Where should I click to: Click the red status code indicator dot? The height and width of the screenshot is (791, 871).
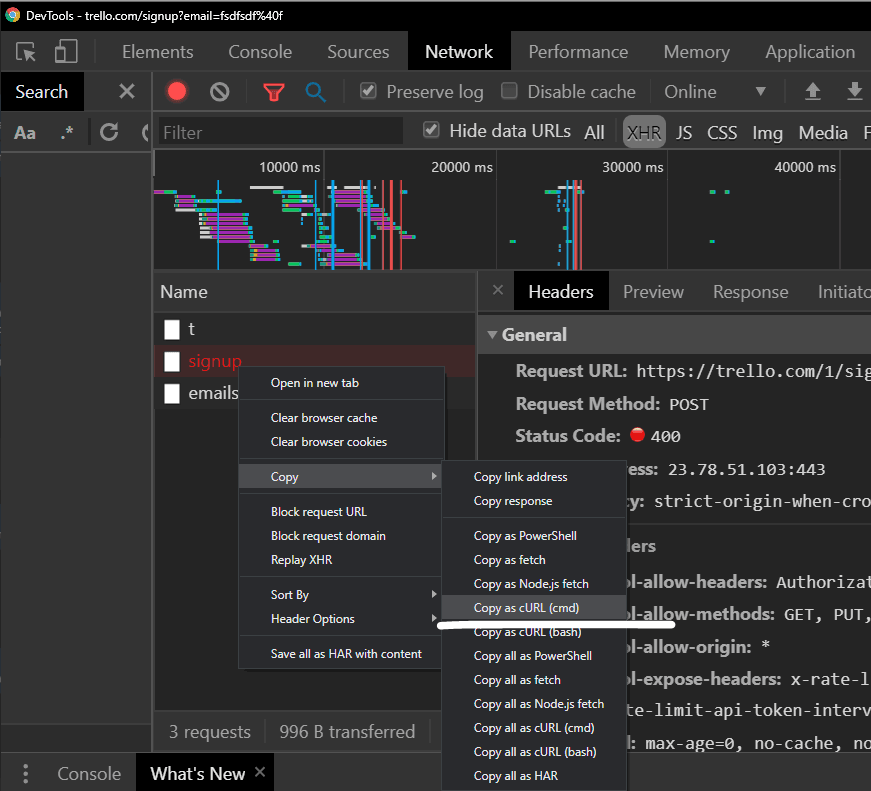(x=637, y=434)
